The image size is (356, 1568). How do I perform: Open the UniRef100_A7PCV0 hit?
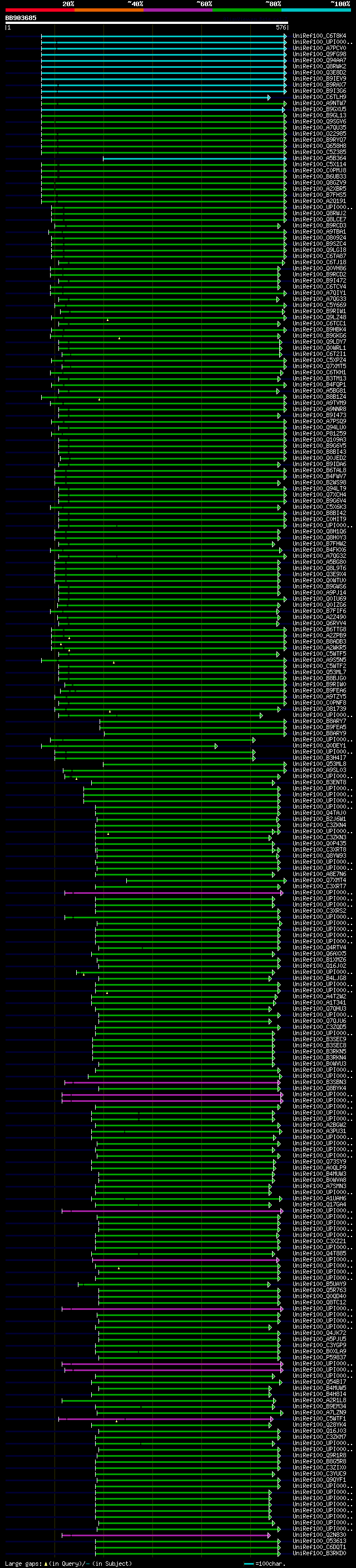(319, 48)
